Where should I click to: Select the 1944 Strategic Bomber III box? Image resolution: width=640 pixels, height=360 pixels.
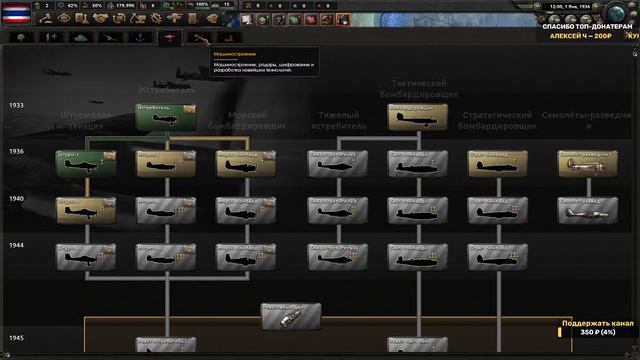coord(498,257)
